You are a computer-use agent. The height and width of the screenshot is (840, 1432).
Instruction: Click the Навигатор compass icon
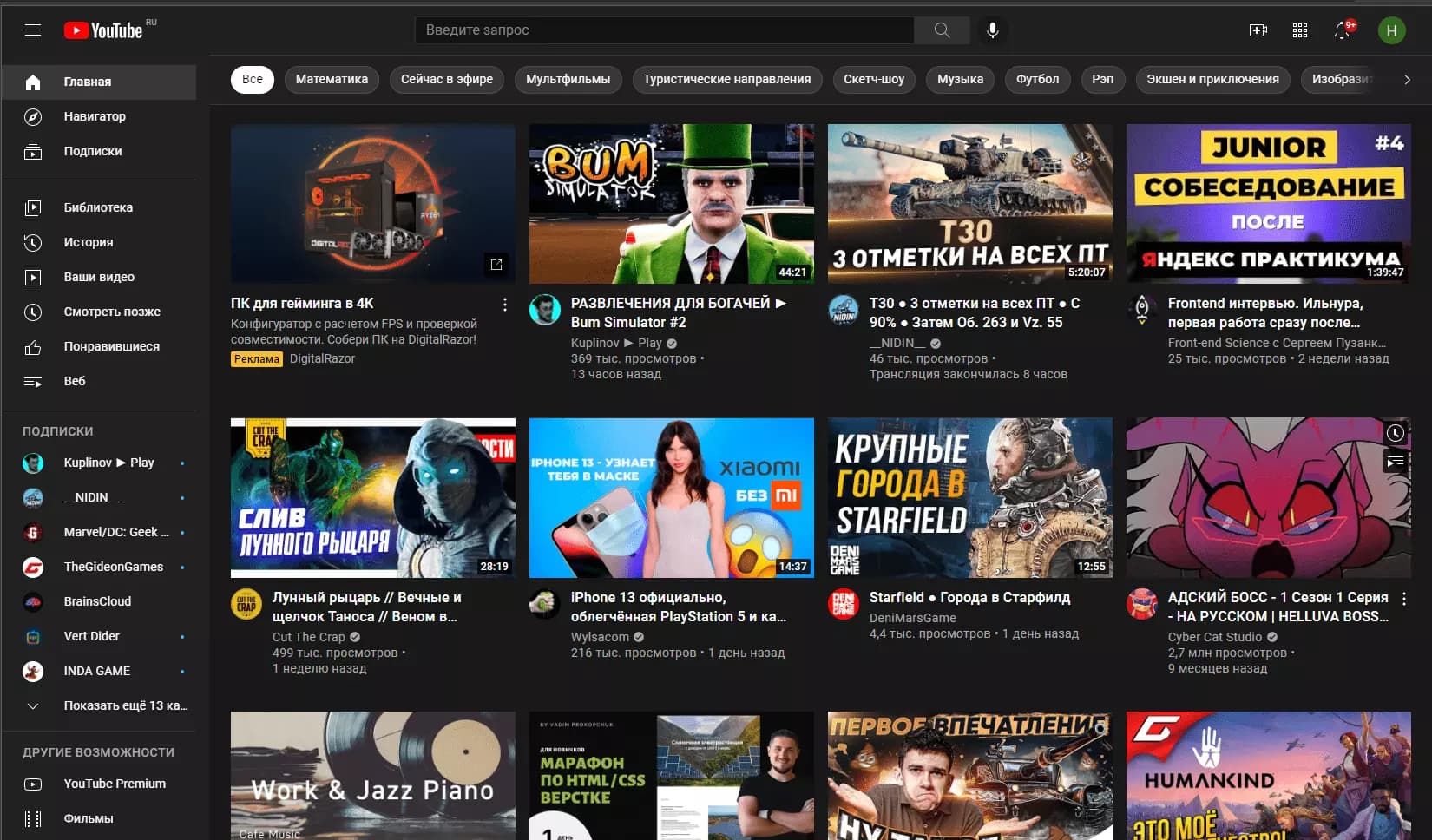point(33,117)
